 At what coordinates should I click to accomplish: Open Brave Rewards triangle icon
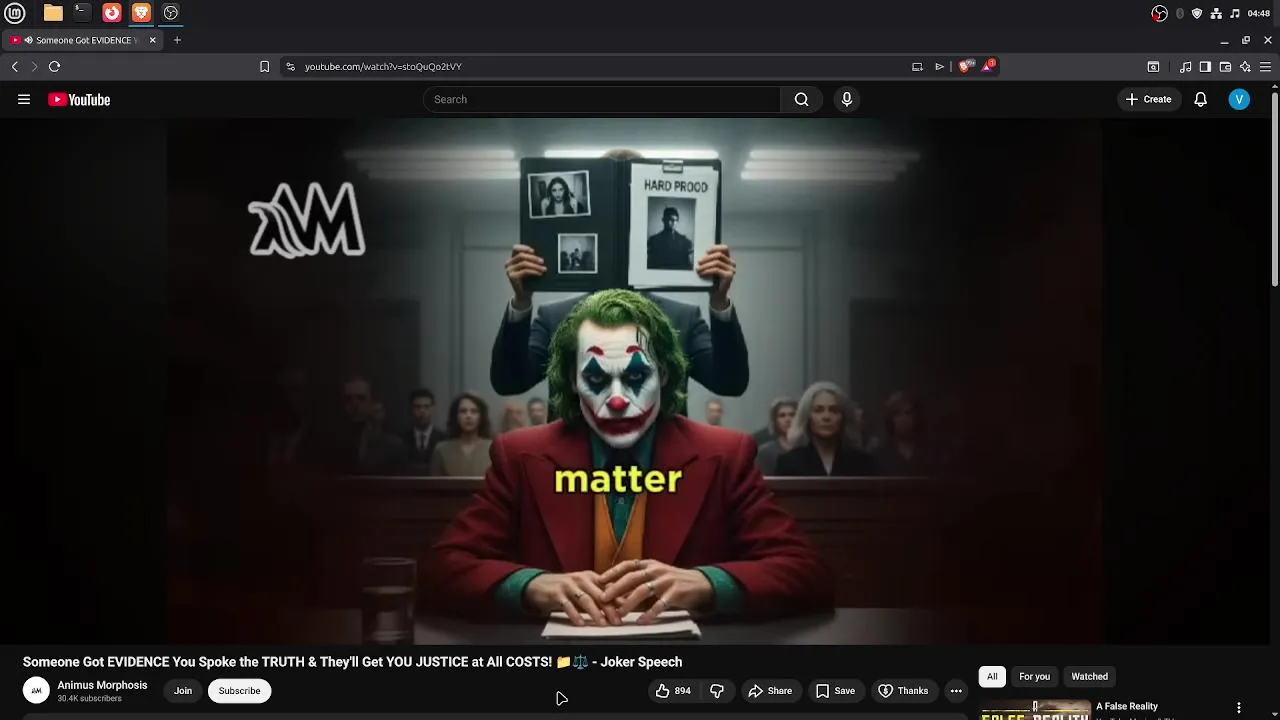(988, 66)
